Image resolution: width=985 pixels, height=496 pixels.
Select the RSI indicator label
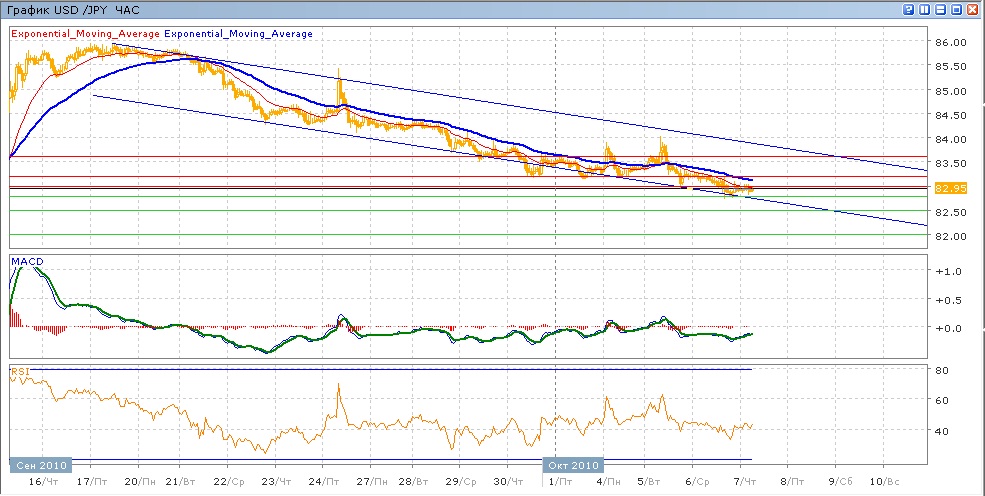pos(20,372)
